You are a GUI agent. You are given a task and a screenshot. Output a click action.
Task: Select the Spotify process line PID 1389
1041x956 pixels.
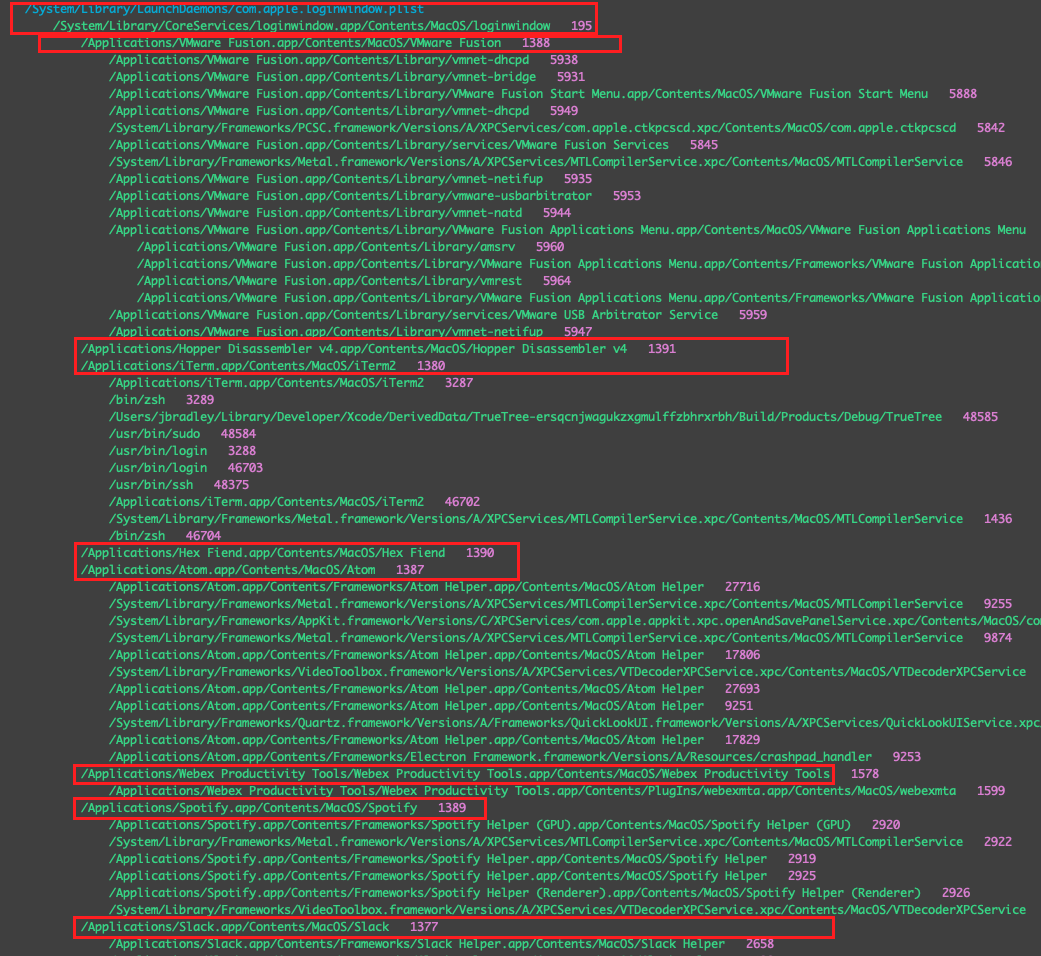(x=273, y=808)
